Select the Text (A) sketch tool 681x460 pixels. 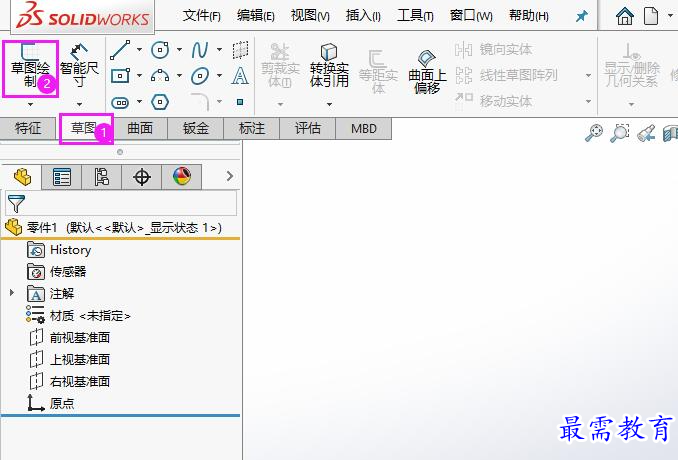[240, 76]
